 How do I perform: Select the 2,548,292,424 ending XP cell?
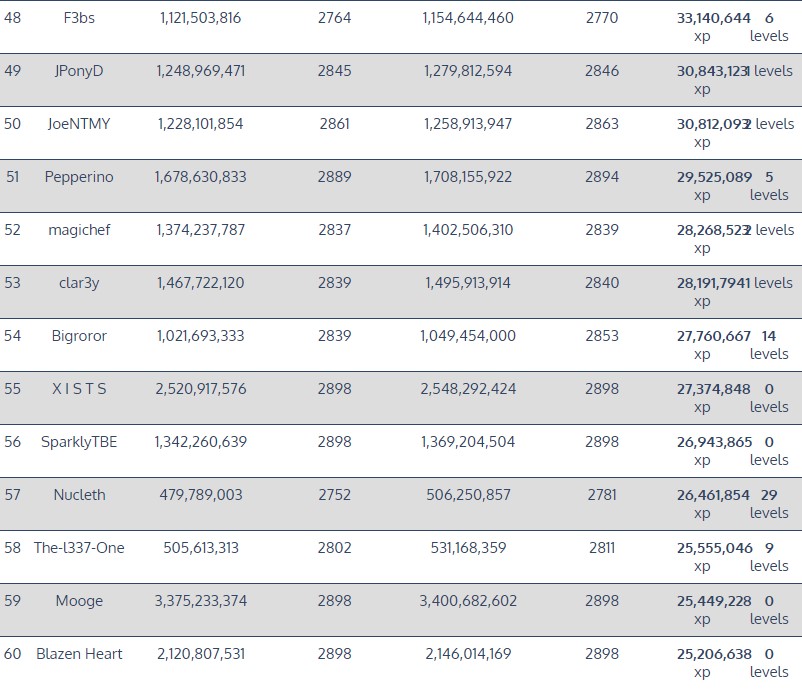click(468, 389)
